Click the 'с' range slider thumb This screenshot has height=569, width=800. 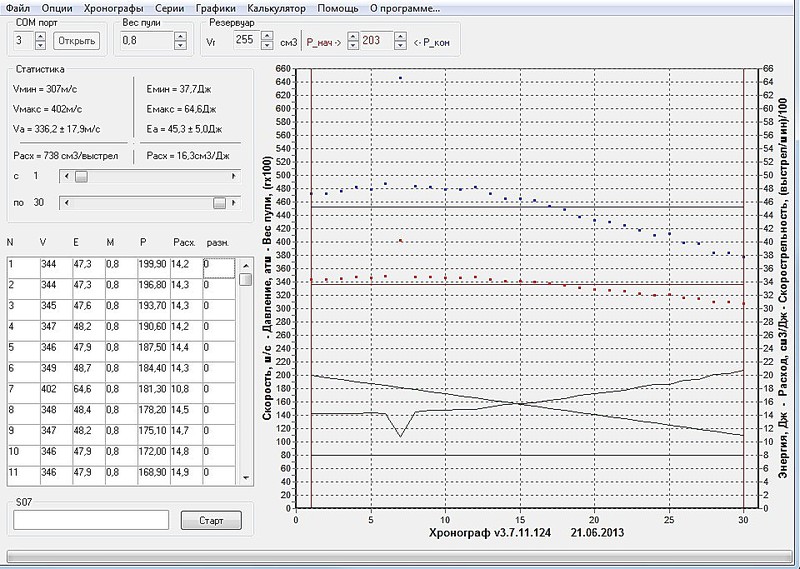click(x=81, y=176)
